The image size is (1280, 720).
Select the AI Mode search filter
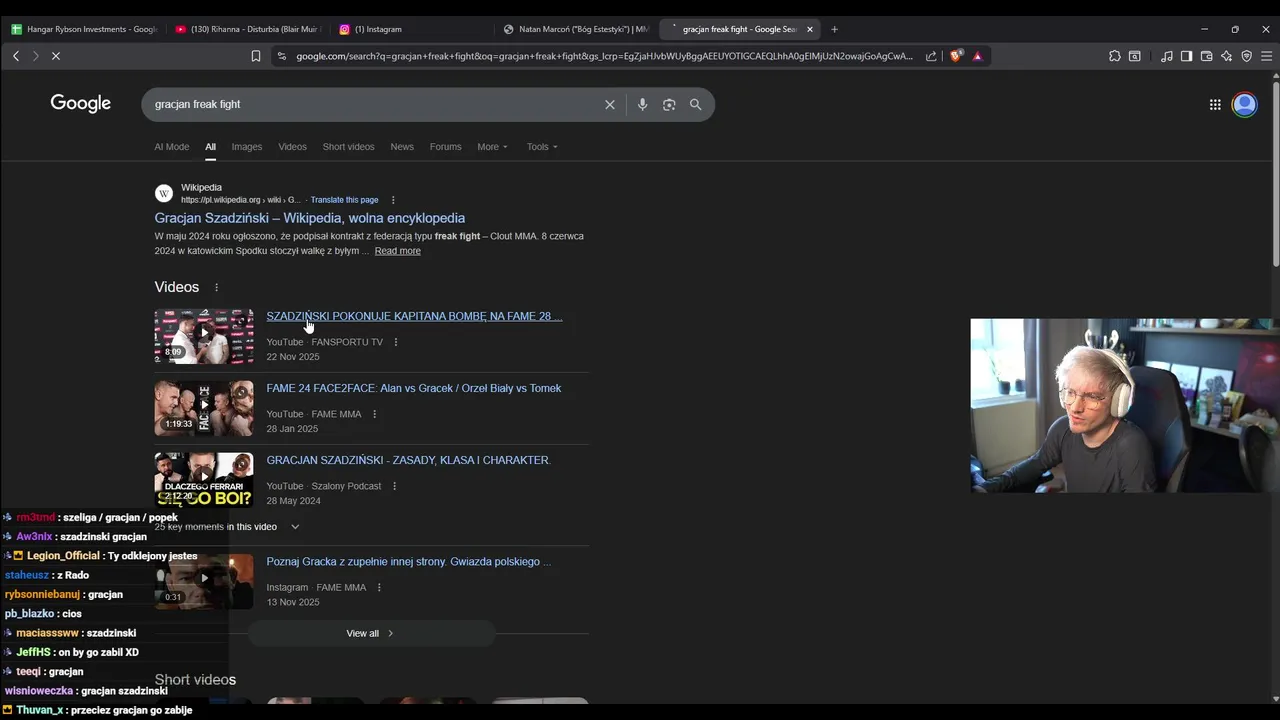pos(172,147)
